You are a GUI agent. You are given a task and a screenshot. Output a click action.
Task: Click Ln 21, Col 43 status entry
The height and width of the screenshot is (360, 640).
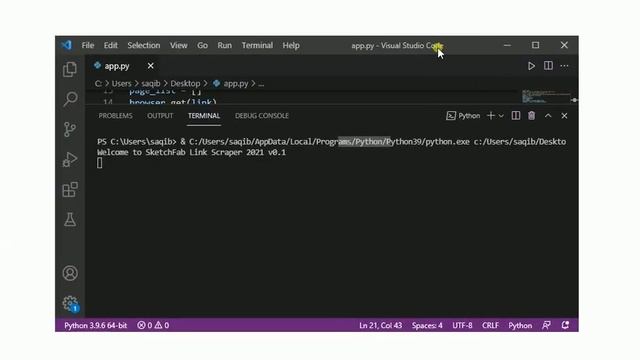tap(380, 325)
